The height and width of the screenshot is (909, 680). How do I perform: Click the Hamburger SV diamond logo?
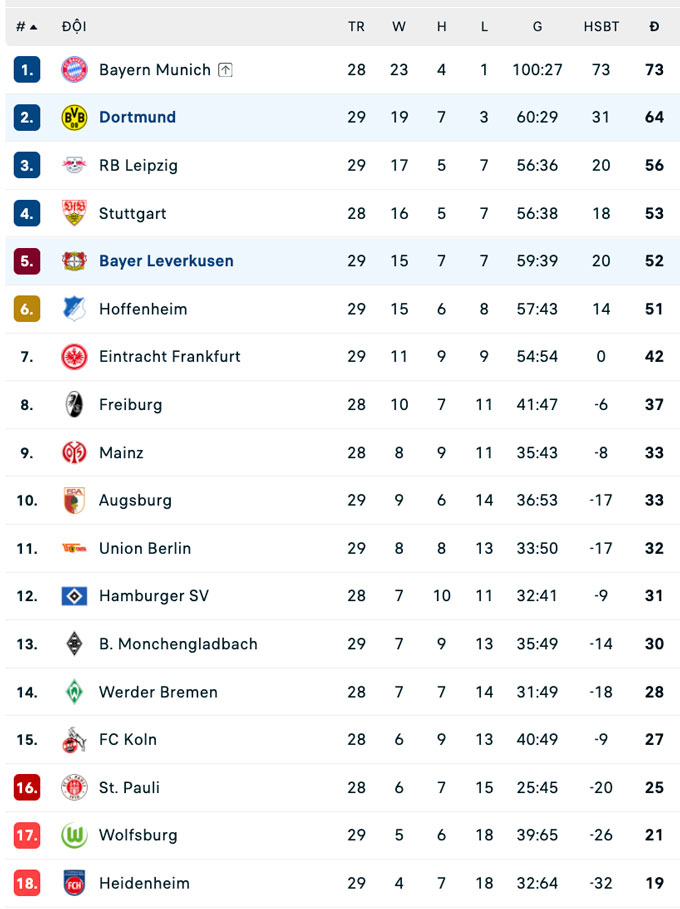[x=74, y=596]
